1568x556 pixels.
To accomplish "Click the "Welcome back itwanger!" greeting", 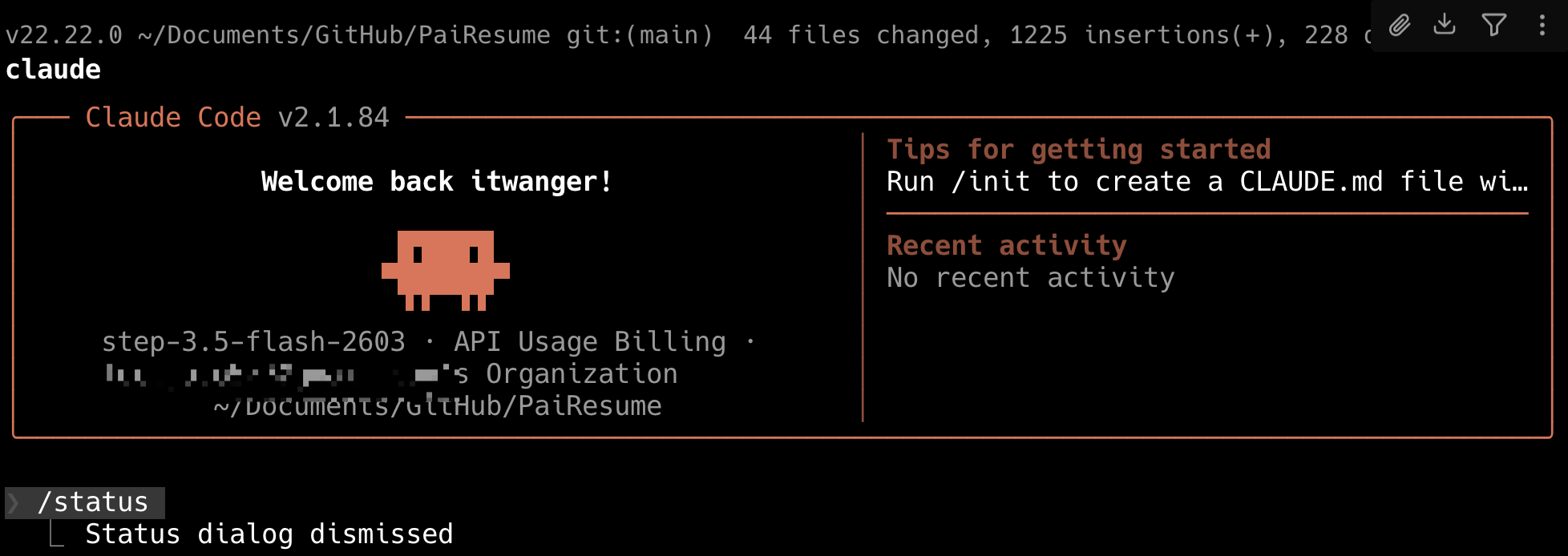I will click(437, 182).
